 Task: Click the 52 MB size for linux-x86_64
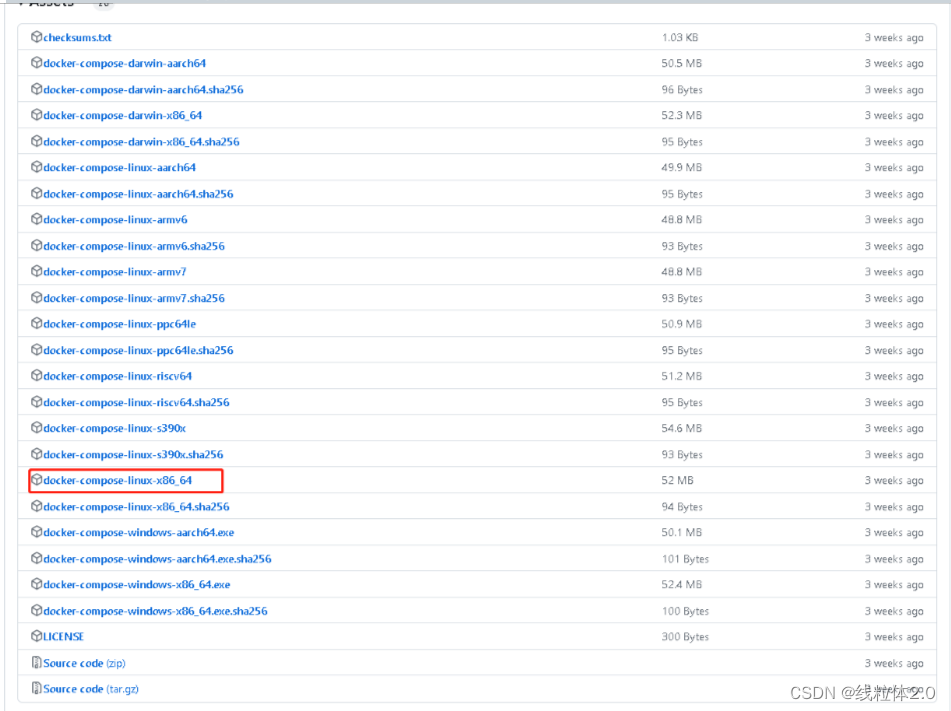[677, 480]
